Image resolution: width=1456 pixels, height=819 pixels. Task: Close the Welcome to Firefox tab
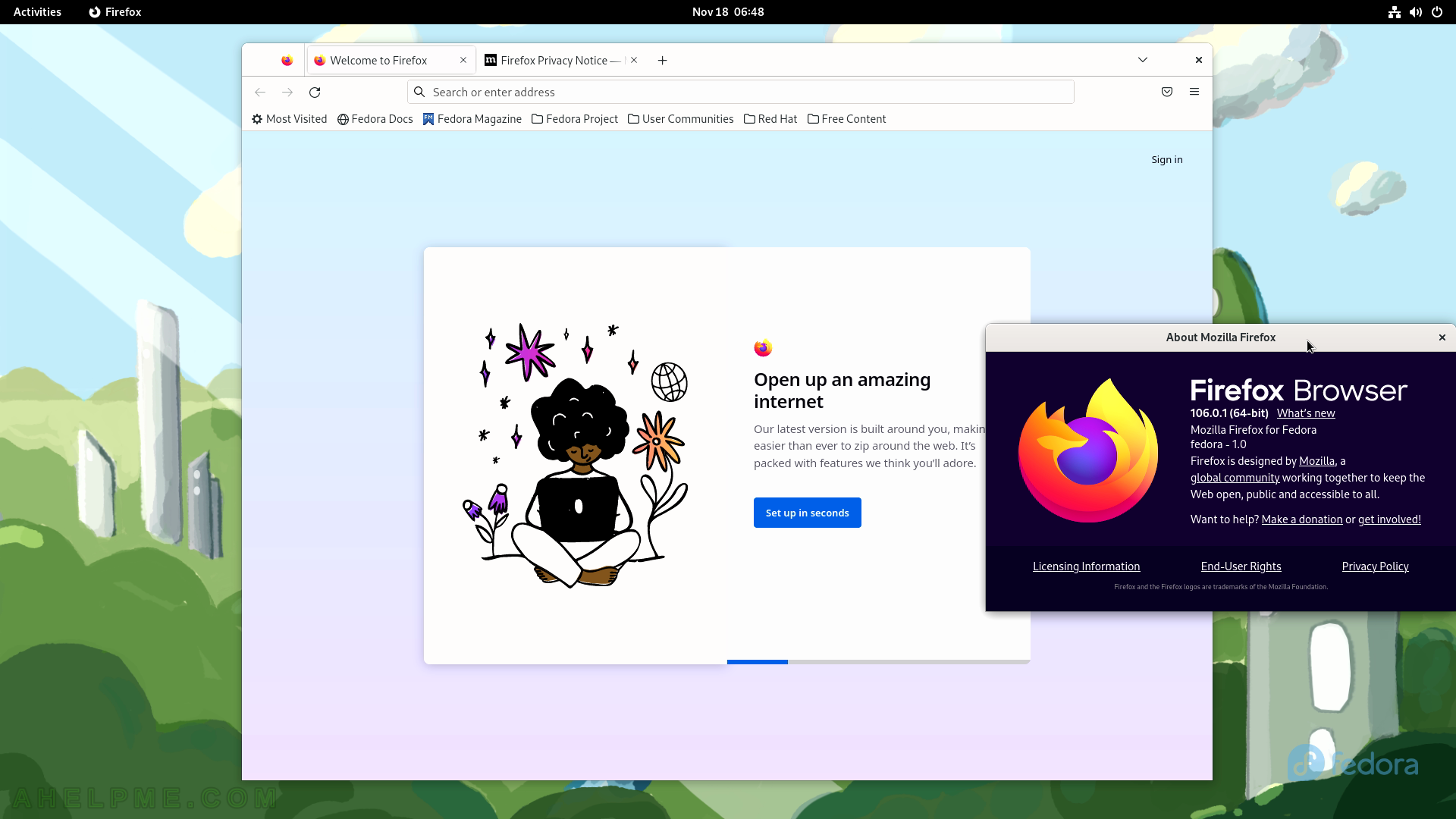coord(463,60)
